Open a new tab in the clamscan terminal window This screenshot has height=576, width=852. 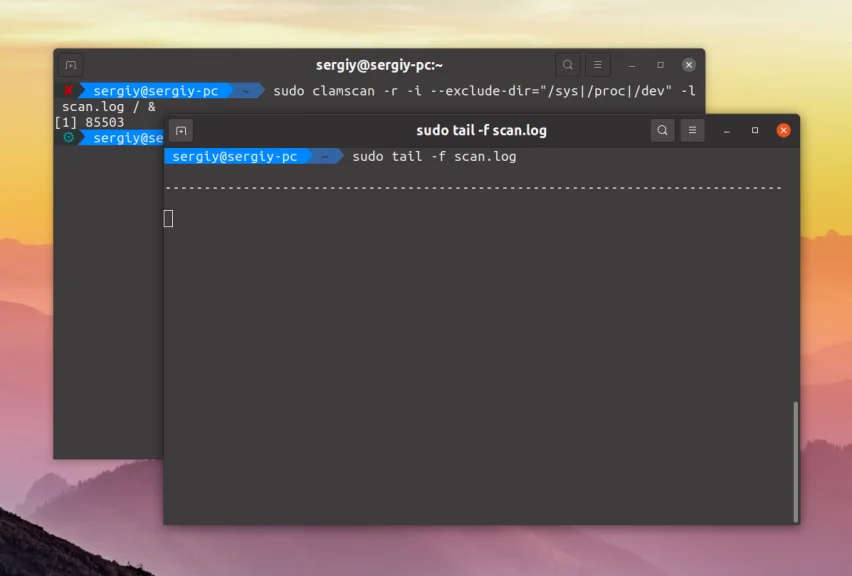click(x=69, y=64)
